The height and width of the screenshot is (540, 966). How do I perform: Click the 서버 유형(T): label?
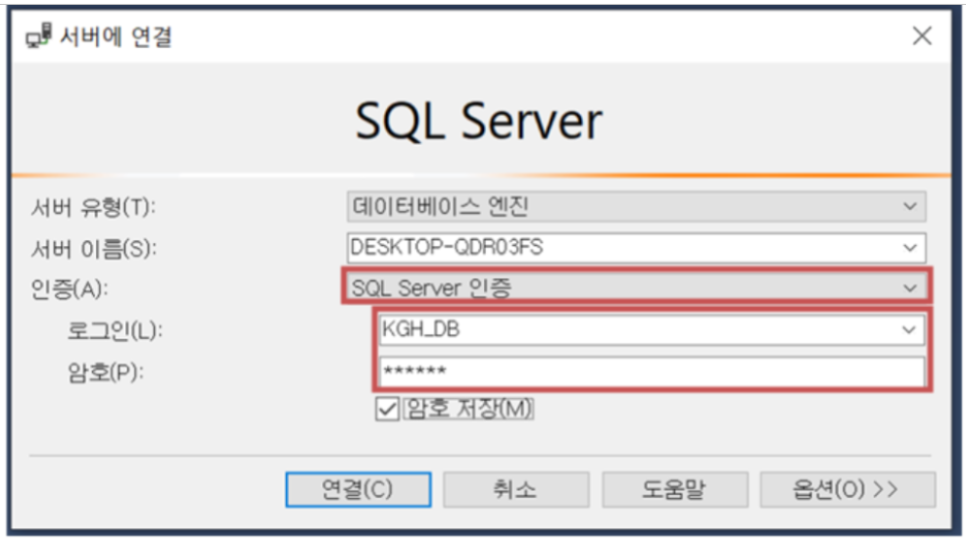point(93,207)
